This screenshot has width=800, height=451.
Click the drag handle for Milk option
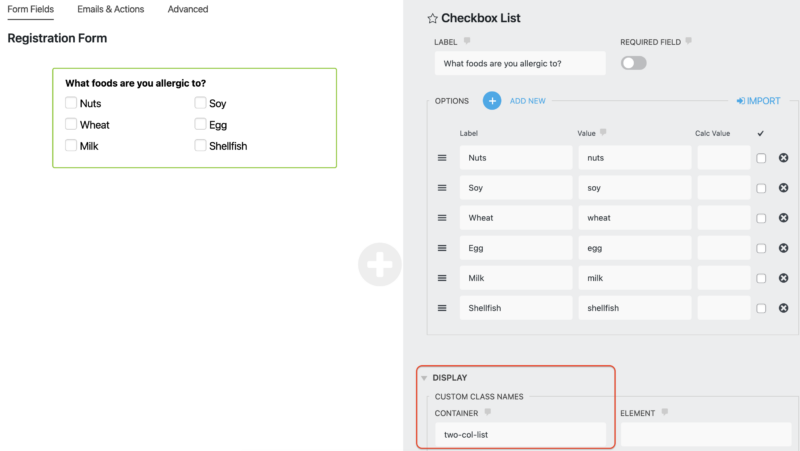(x=441, y=278)
